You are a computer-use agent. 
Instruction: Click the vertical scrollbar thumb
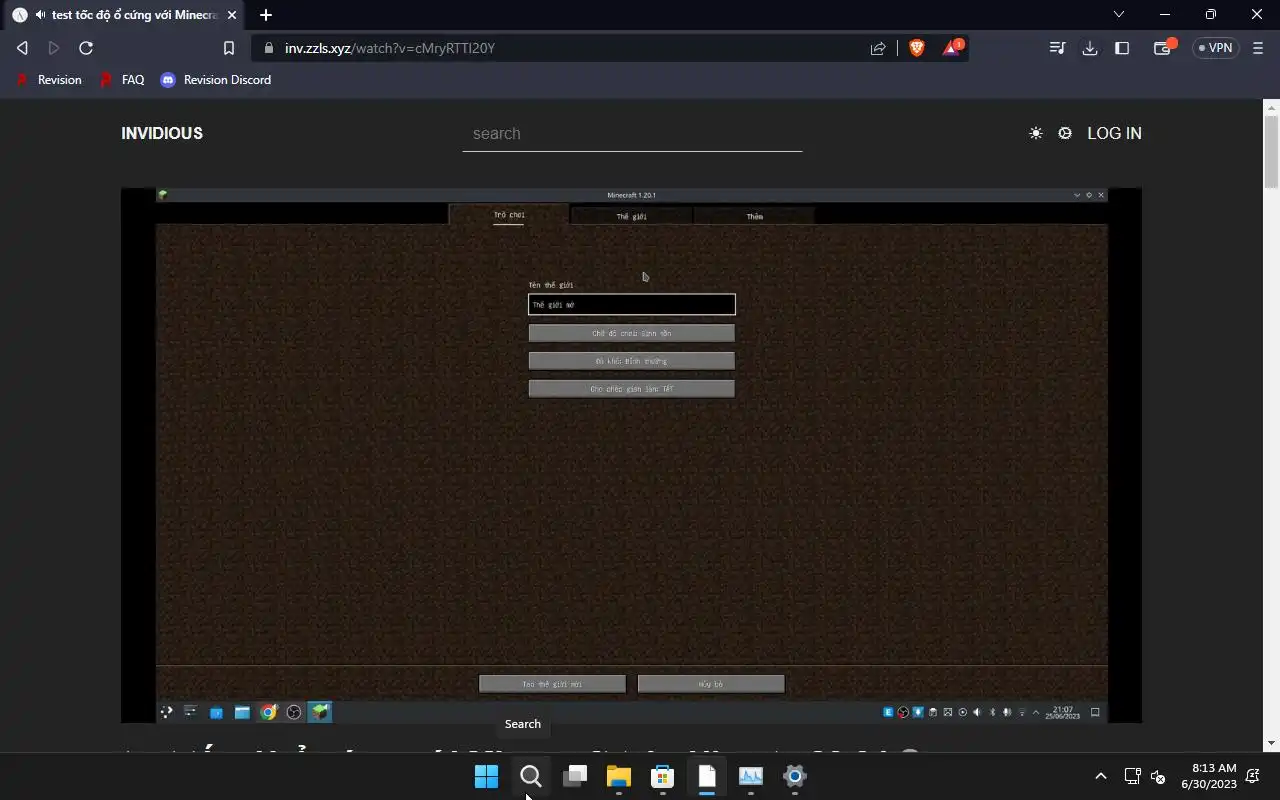[1271, 151]
